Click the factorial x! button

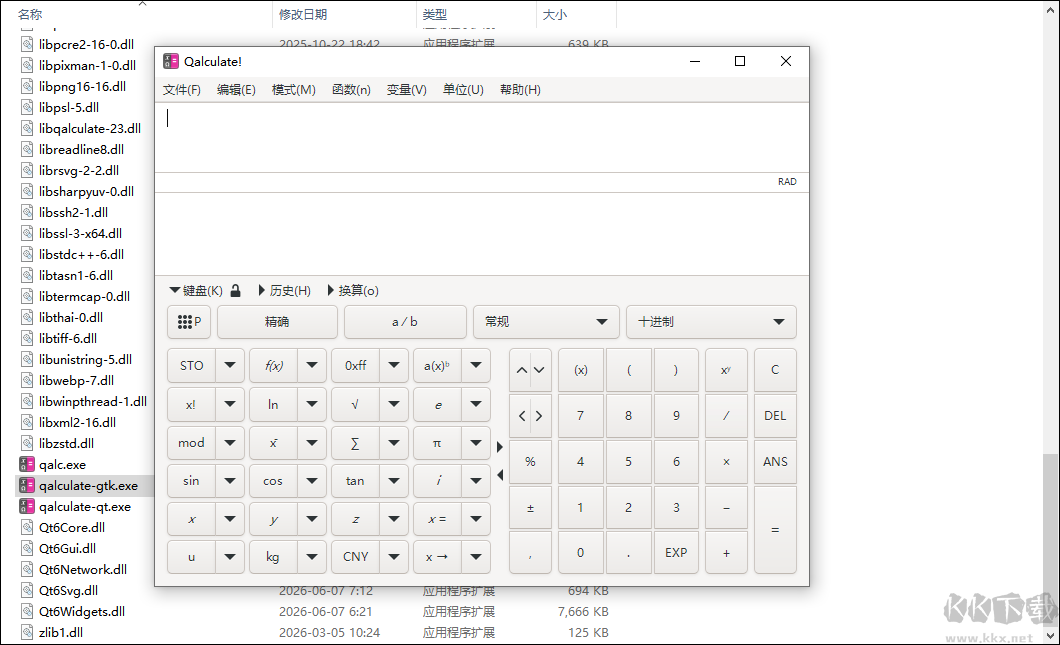coord(191,404)
